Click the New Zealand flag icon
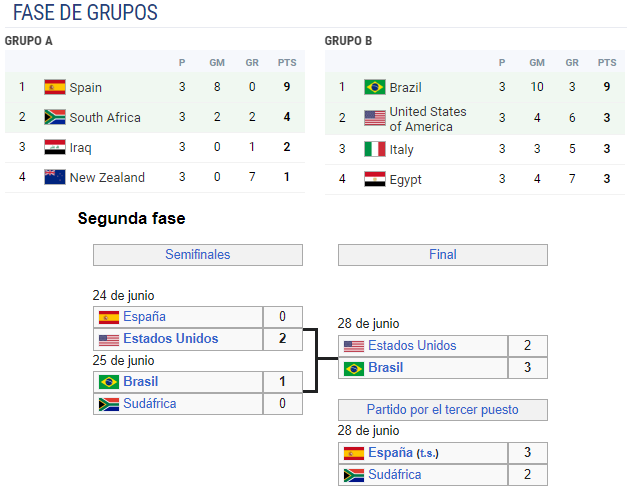 (x=55, y=177)
